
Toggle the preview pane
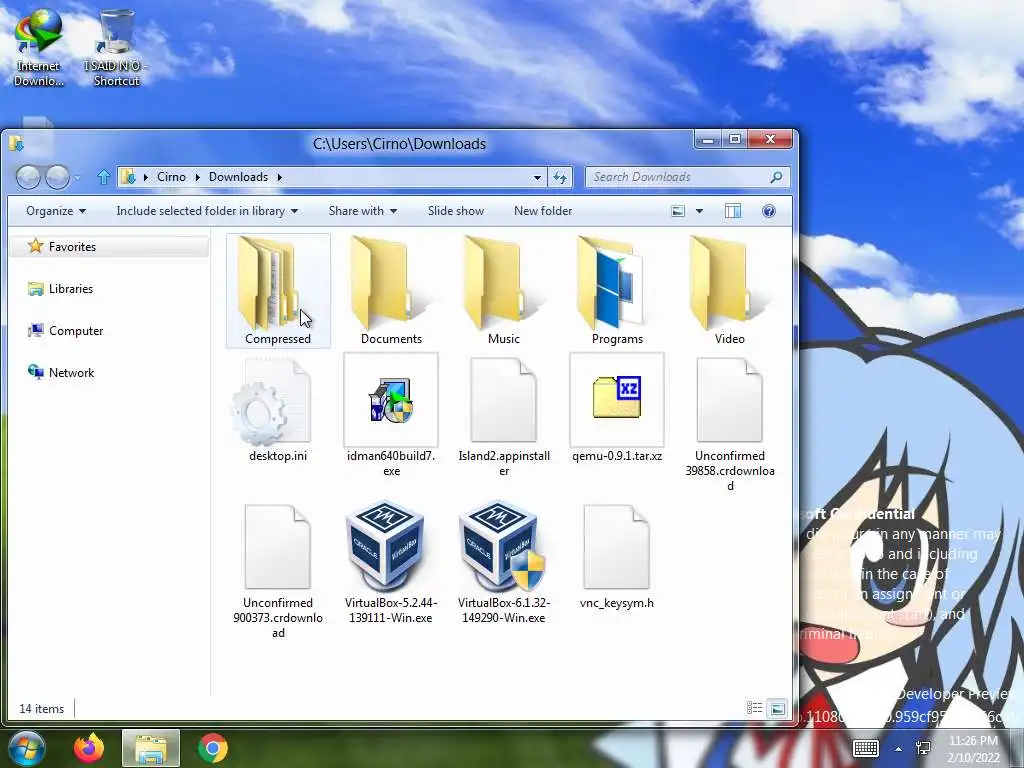pyautogui.click(x=733, y=211)
